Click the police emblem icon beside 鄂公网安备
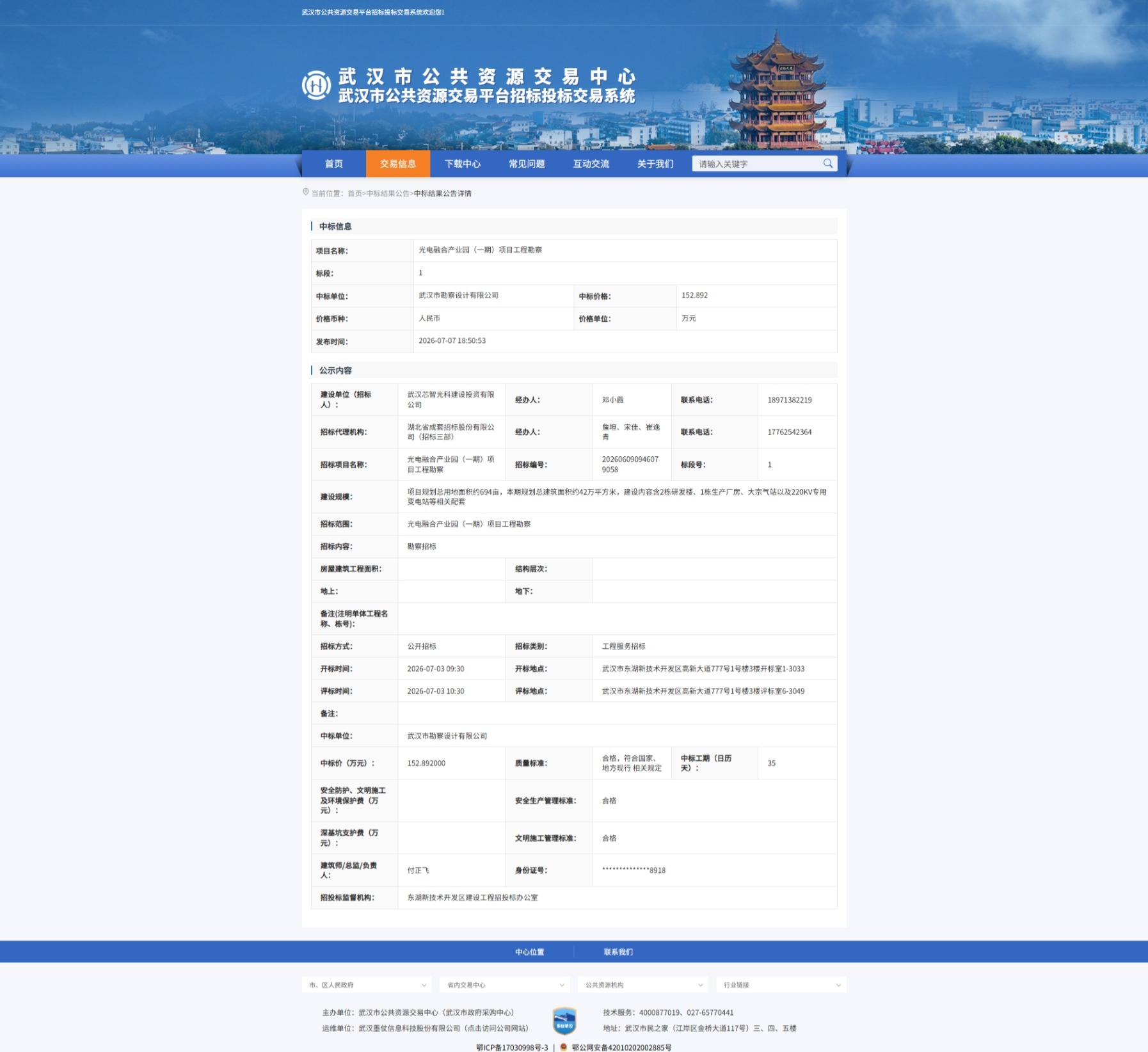Screen dimensions: 1148x1052 tap(564, 1047)
